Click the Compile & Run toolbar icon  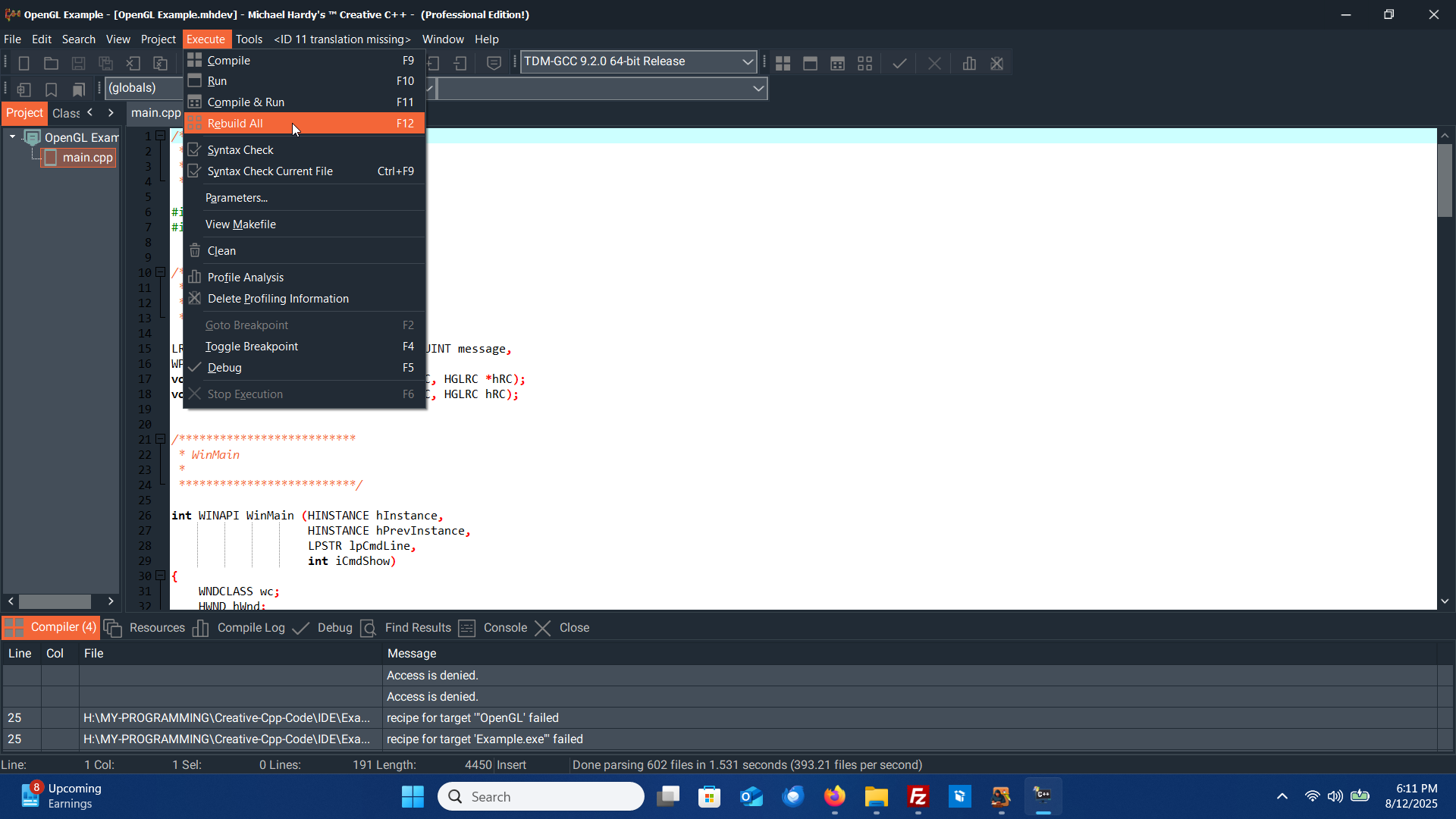pyautogui.click(x=837, y=64)
